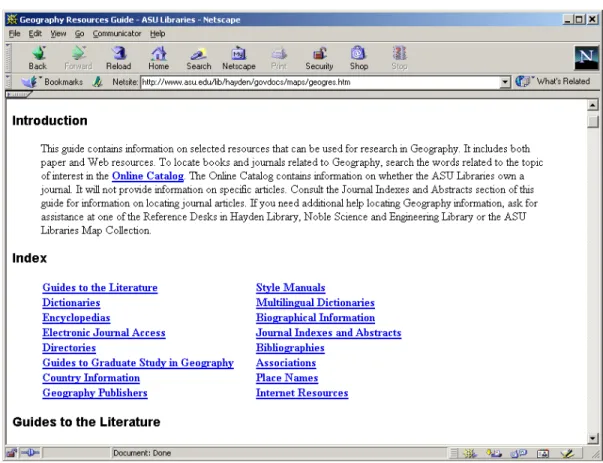
Task: Open the View menu
Action: pyautogui.click(x=58, y=34)
